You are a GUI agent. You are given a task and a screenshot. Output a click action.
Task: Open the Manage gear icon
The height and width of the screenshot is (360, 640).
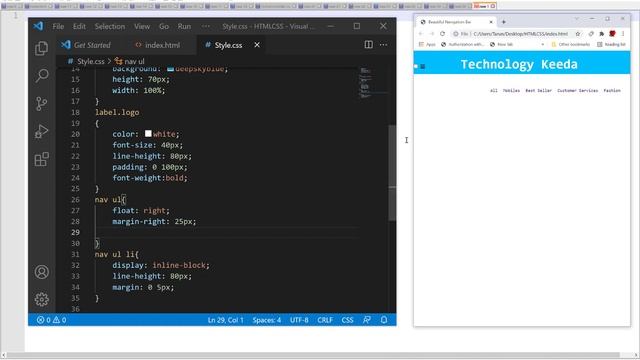[x=42, y=300]
